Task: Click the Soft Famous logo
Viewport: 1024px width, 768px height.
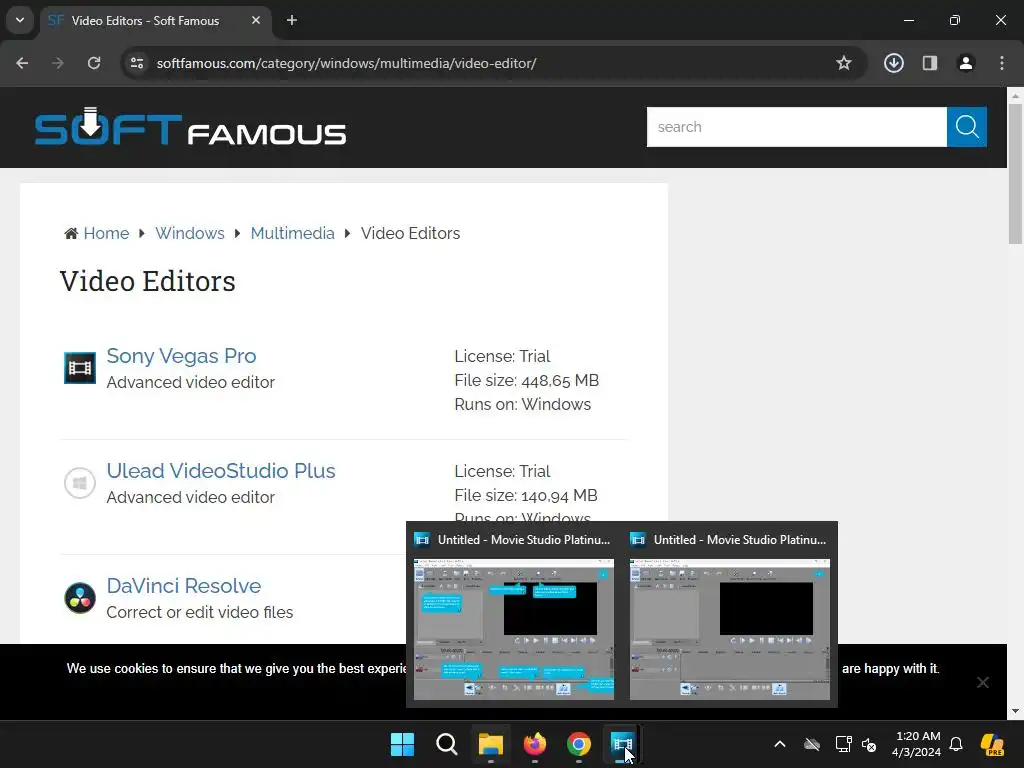Action: coord(190,127)
